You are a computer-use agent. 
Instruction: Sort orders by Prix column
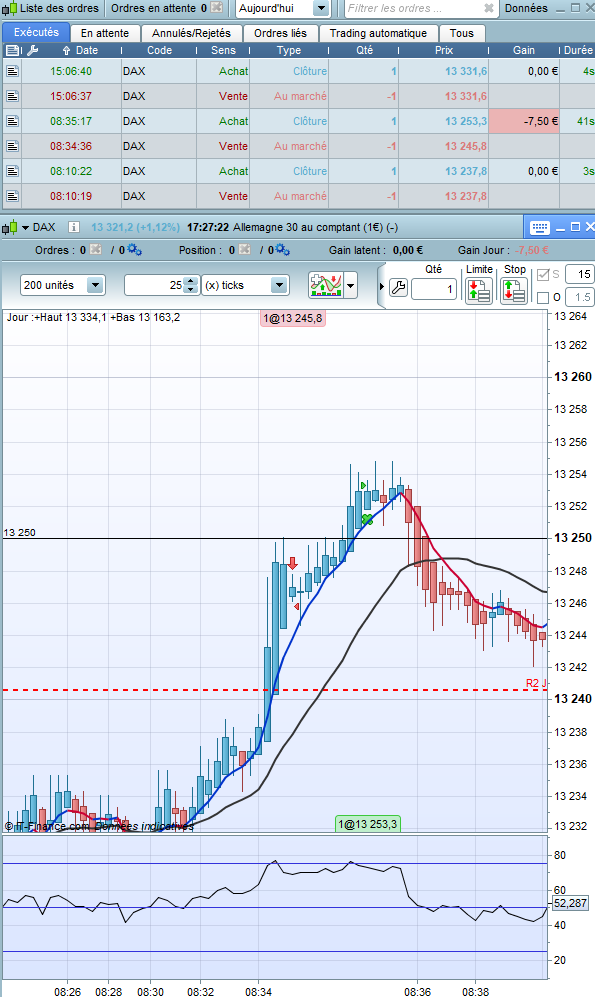444,50
